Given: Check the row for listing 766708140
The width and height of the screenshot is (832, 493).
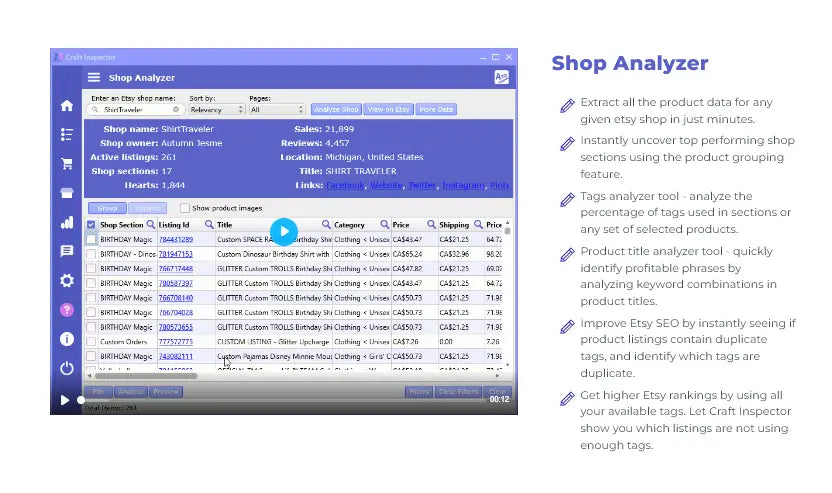Looking at the screenshot, I should 91,298.
